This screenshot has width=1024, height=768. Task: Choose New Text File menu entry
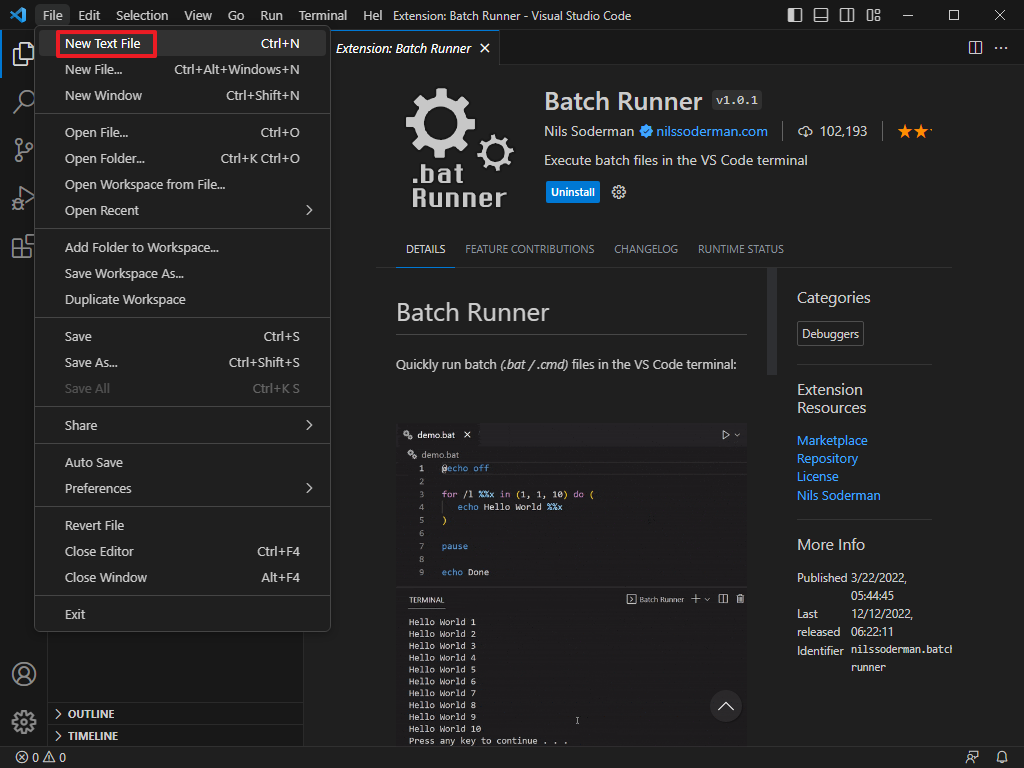182,43
